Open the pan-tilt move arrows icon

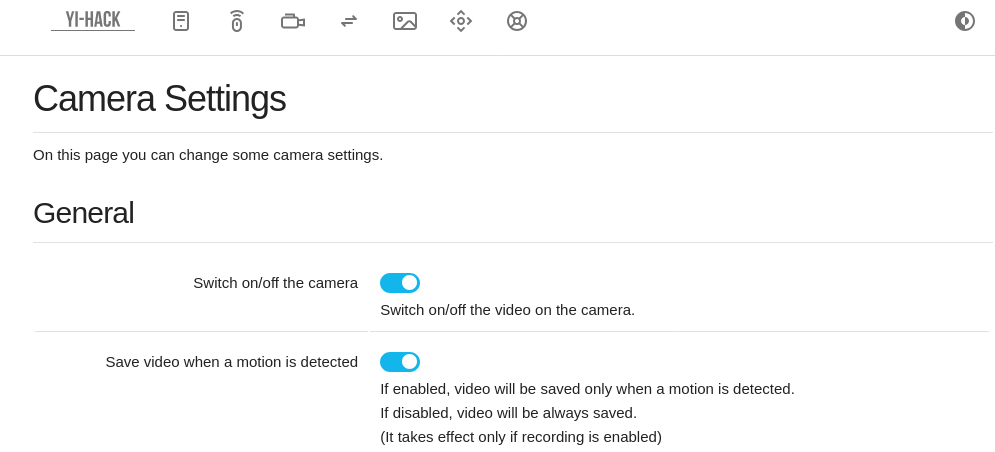[461, 21]
